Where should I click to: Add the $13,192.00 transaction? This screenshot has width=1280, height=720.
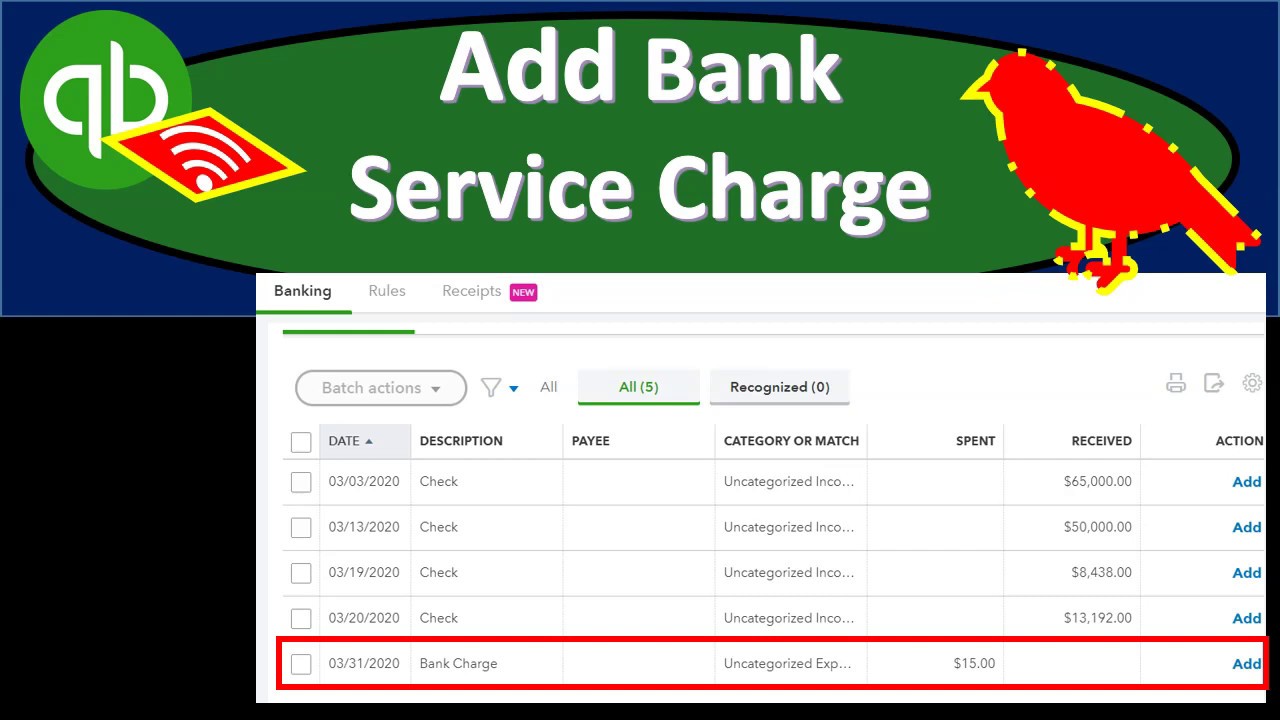pos(1247,618)
